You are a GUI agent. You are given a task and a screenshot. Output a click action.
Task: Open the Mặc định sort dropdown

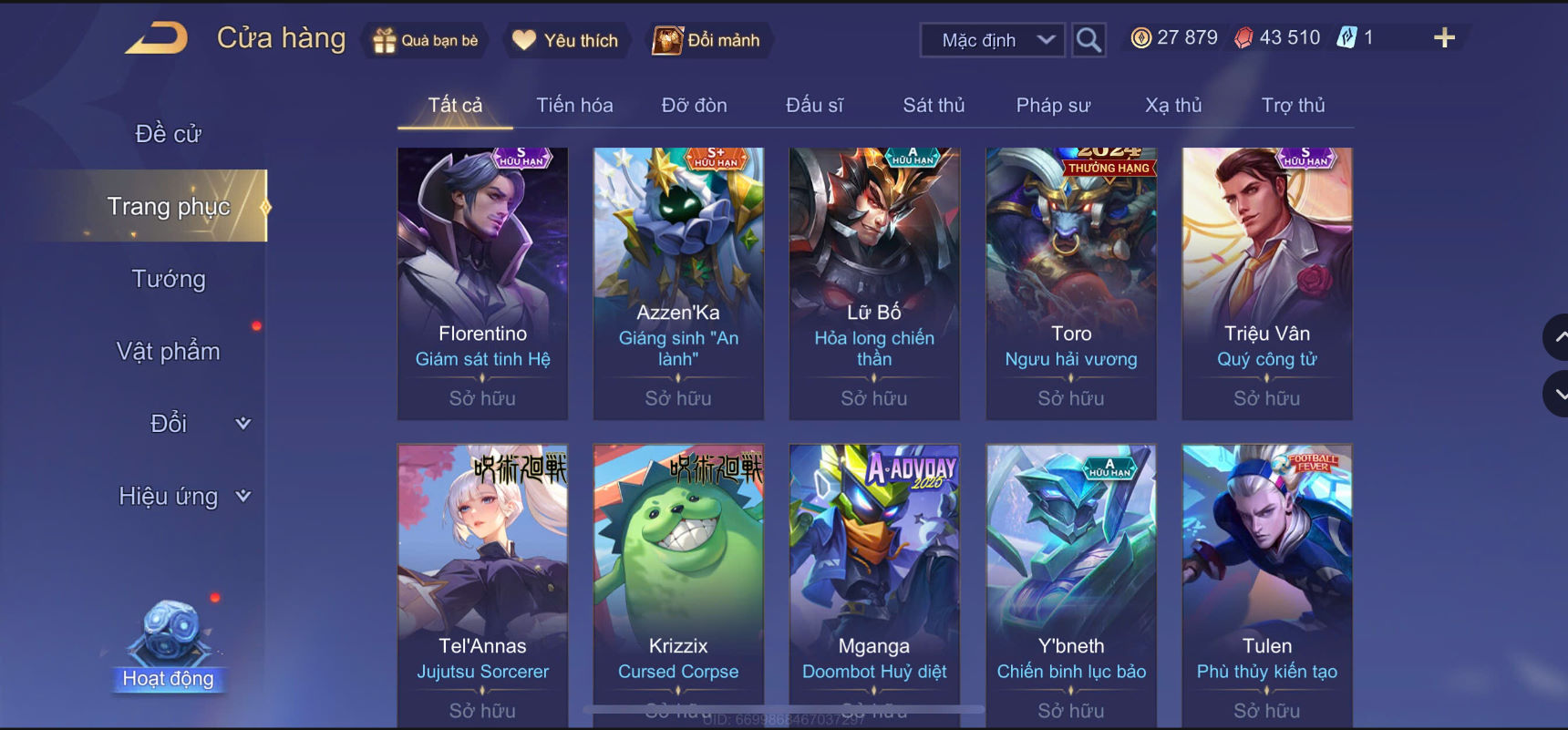click(x=992, y=40)
